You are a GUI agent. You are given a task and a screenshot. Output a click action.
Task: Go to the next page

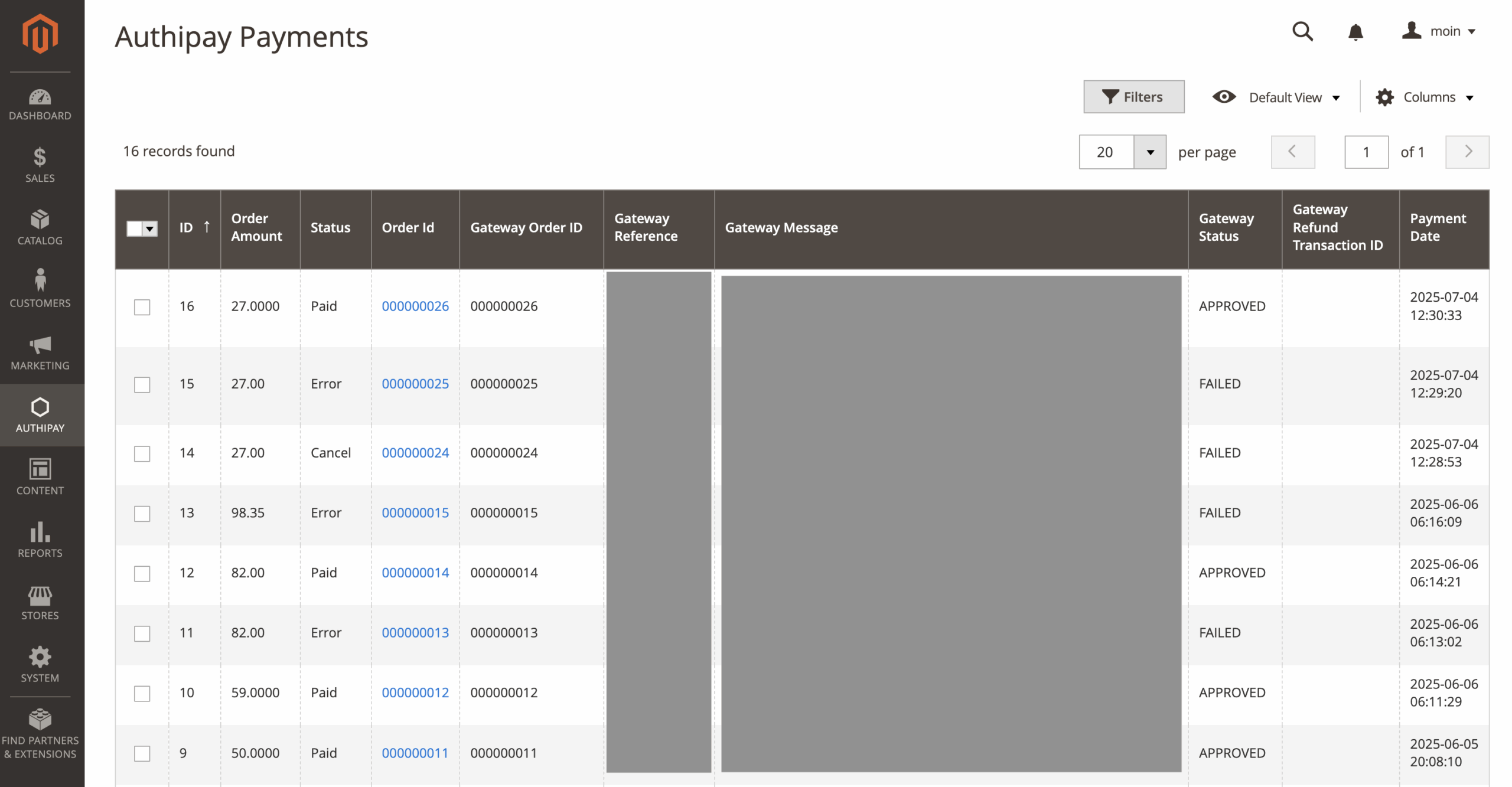(x=1467, y=152)
